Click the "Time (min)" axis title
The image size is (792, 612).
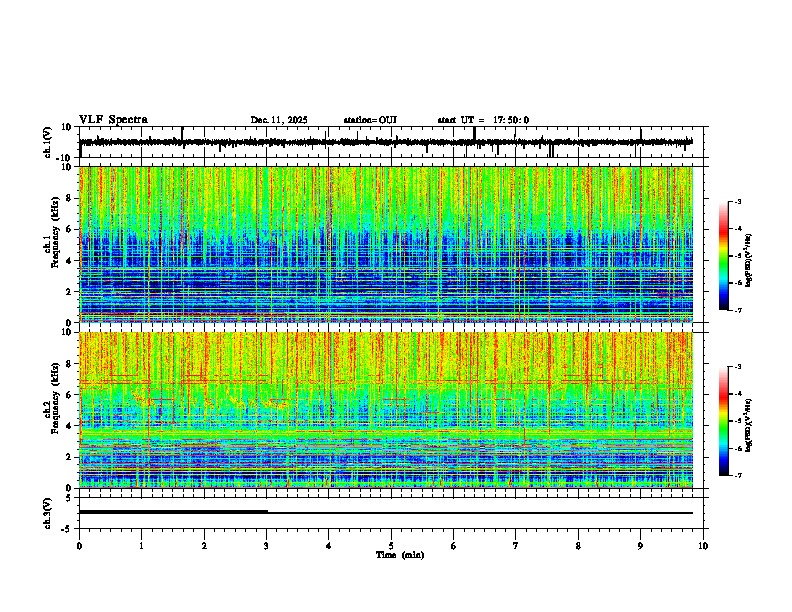400,555
